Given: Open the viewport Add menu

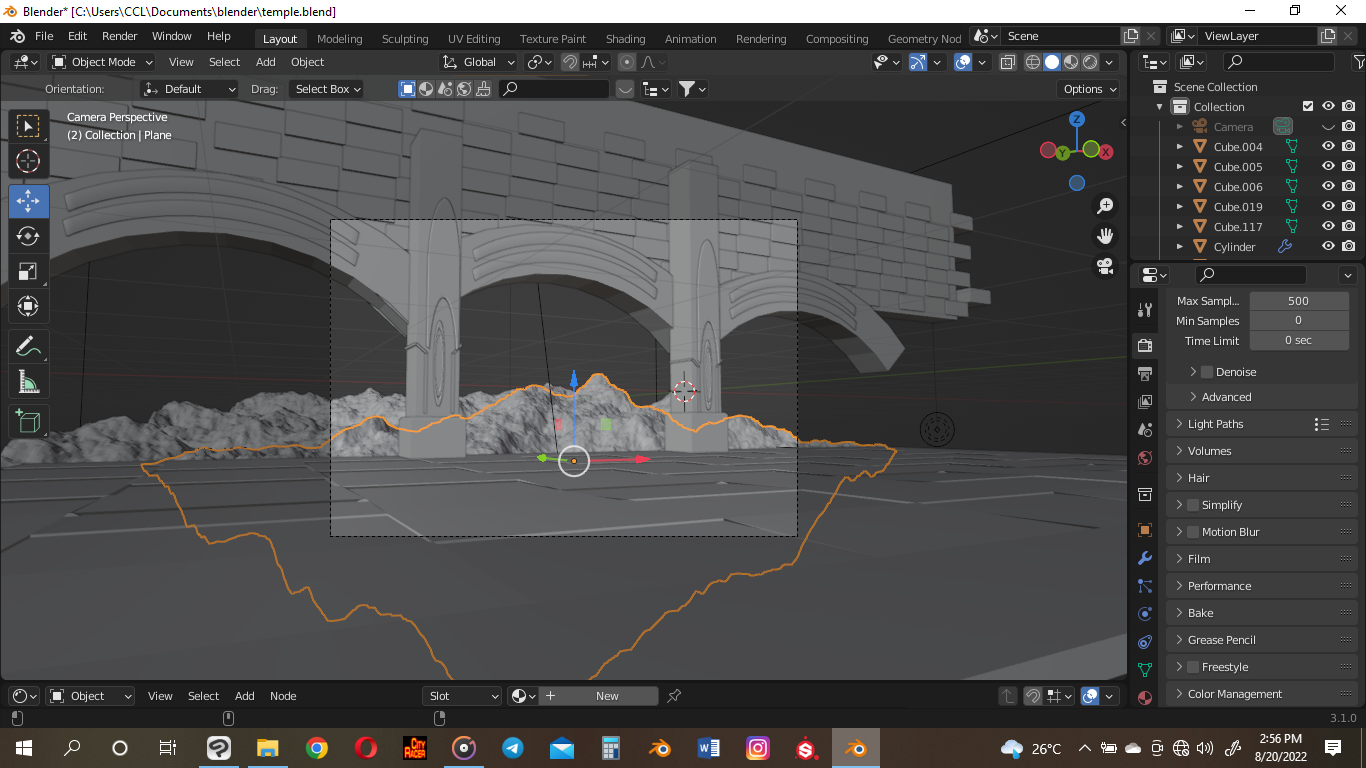Looking at the screenshot, I should tap(265, 62).
